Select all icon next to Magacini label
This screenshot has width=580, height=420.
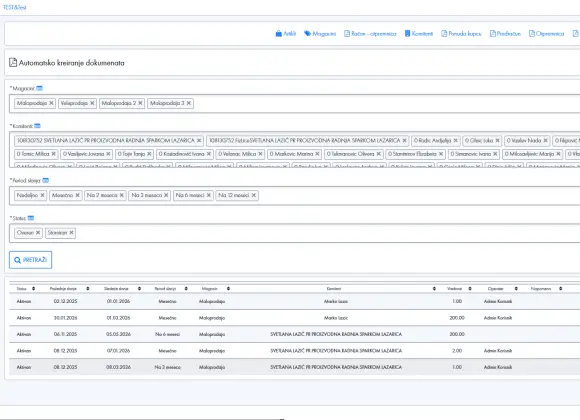pyautogui.click(x=40, y=88)
